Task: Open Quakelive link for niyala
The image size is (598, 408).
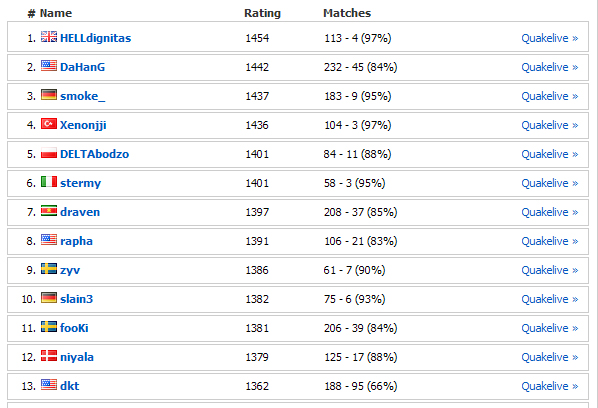Action: (x=550, y=357)
